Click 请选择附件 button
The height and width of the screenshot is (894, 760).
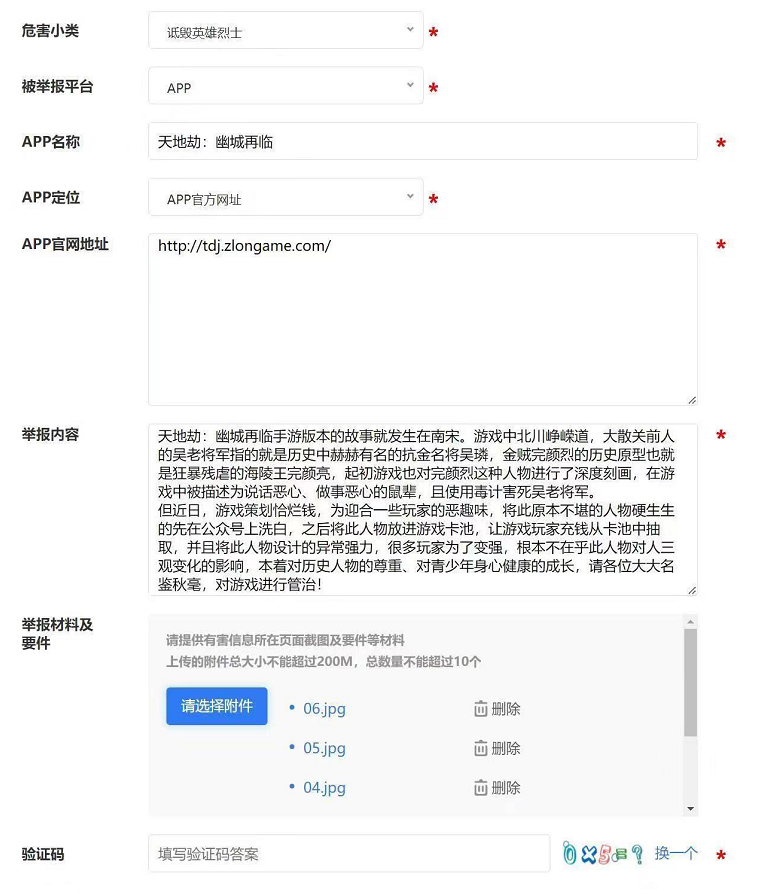(217, 706)
